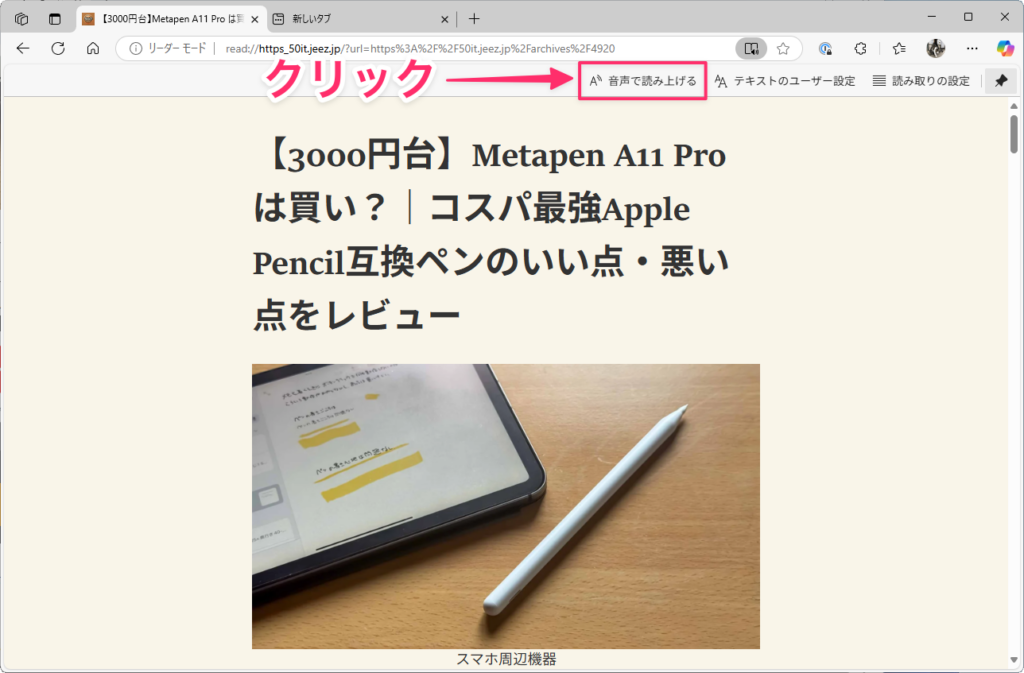Viewport: 1024px width, 673px height.
Task: Switch to the 新しいタブ tab
Action: (x=360, y=19)
